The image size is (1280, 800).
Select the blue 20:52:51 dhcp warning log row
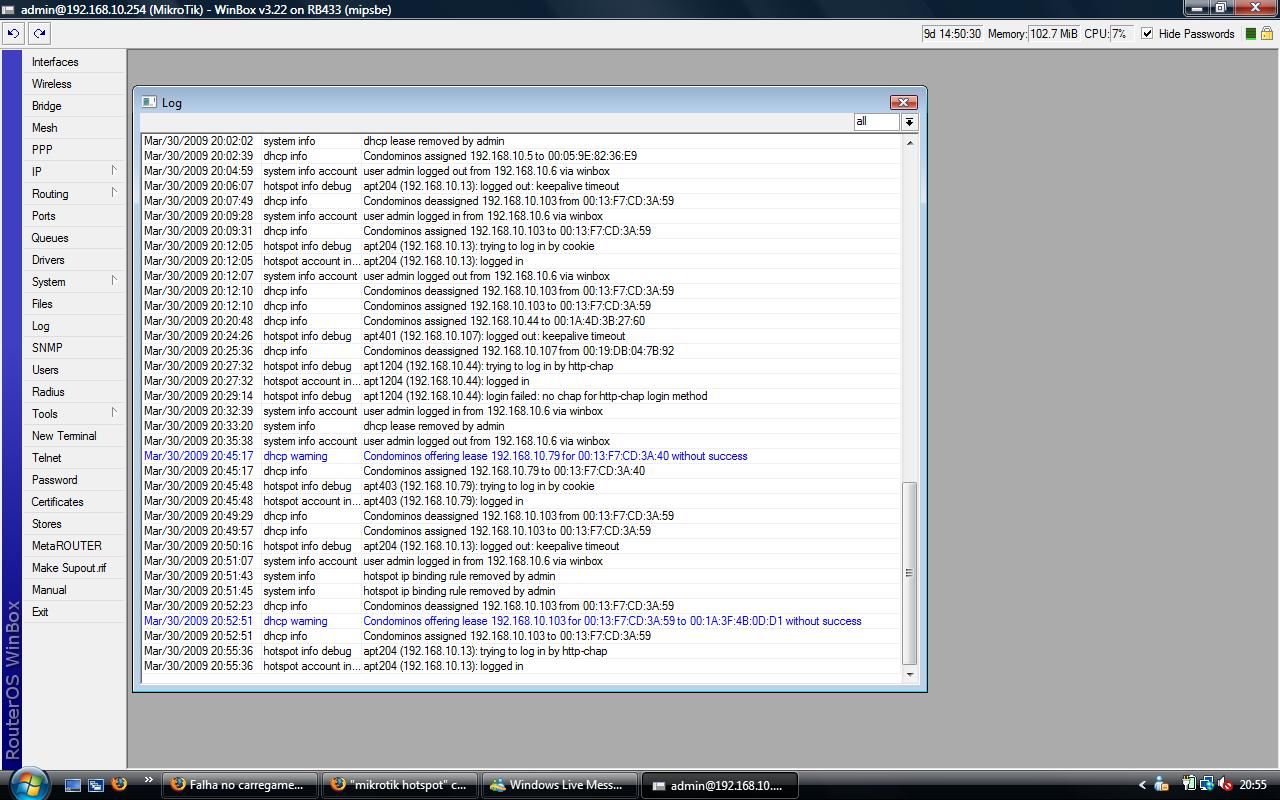click(x=521, y=621)
